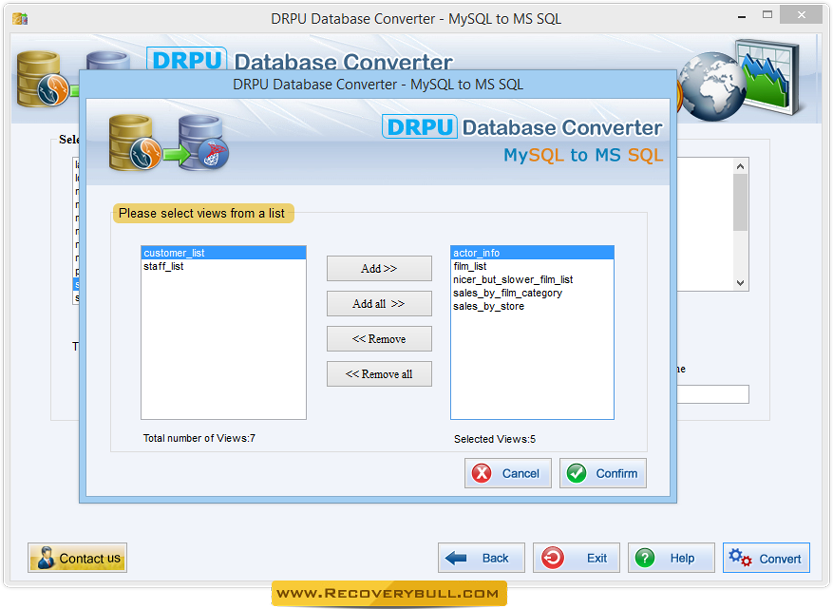This screenshot has height=609, width=833.
Task: Click the globe and chart graphic
Action: coord(741,79)
